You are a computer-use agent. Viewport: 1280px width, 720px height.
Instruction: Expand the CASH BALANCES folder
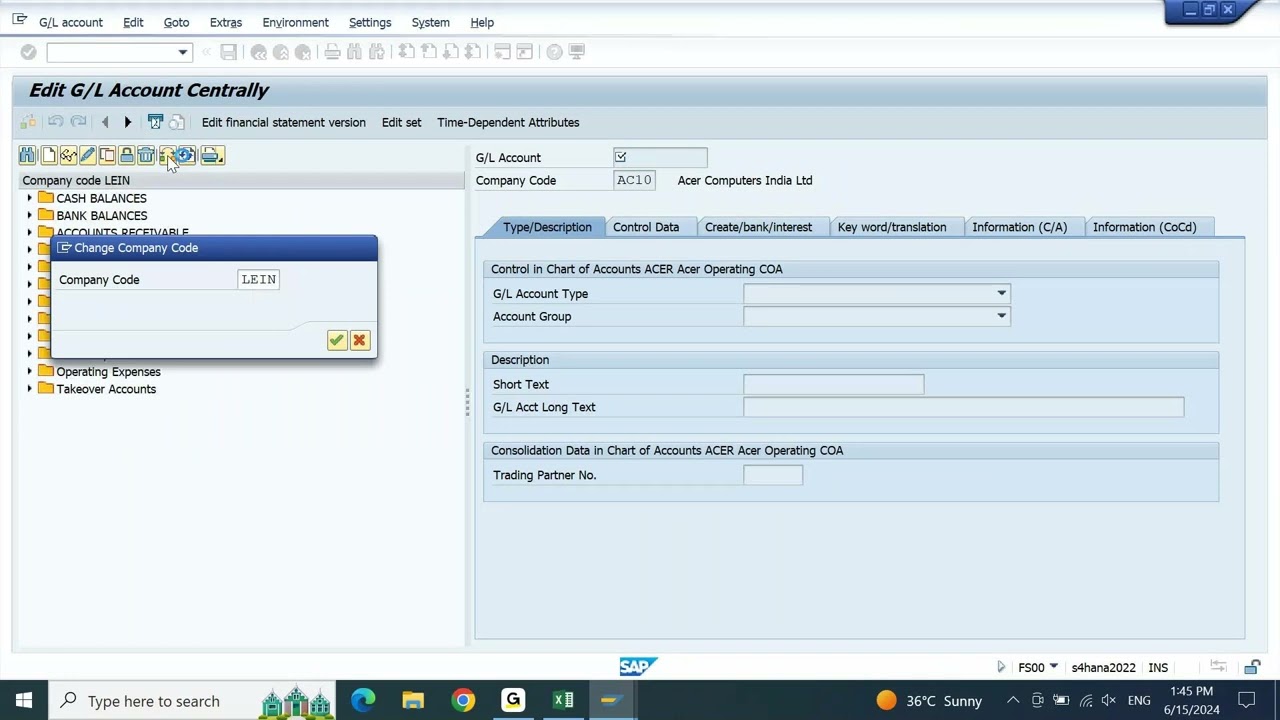pyautogui.click(x=29, y=198)
